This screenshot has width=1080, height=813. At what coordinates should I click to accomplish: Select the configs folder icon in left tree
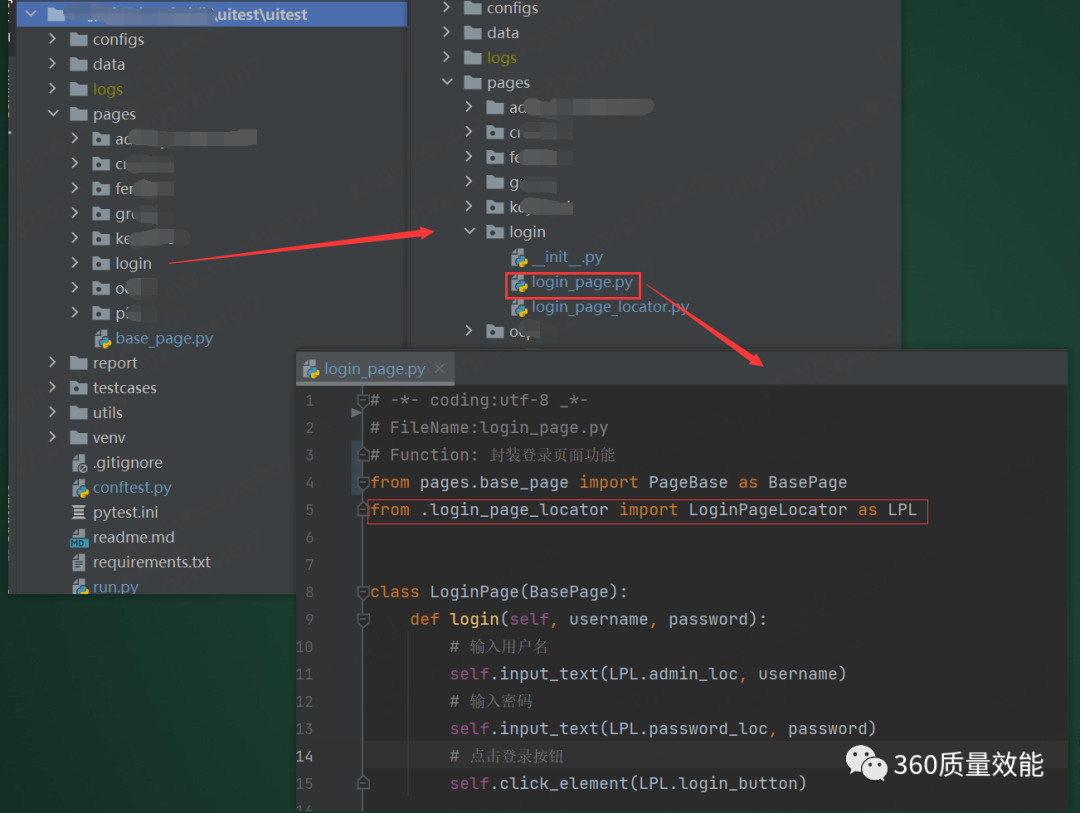click(79, 39)
